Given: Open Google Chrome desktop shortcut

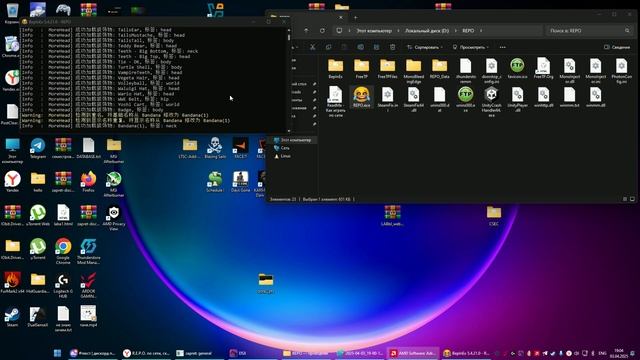Looking at the screenshot, I should 63,251.
